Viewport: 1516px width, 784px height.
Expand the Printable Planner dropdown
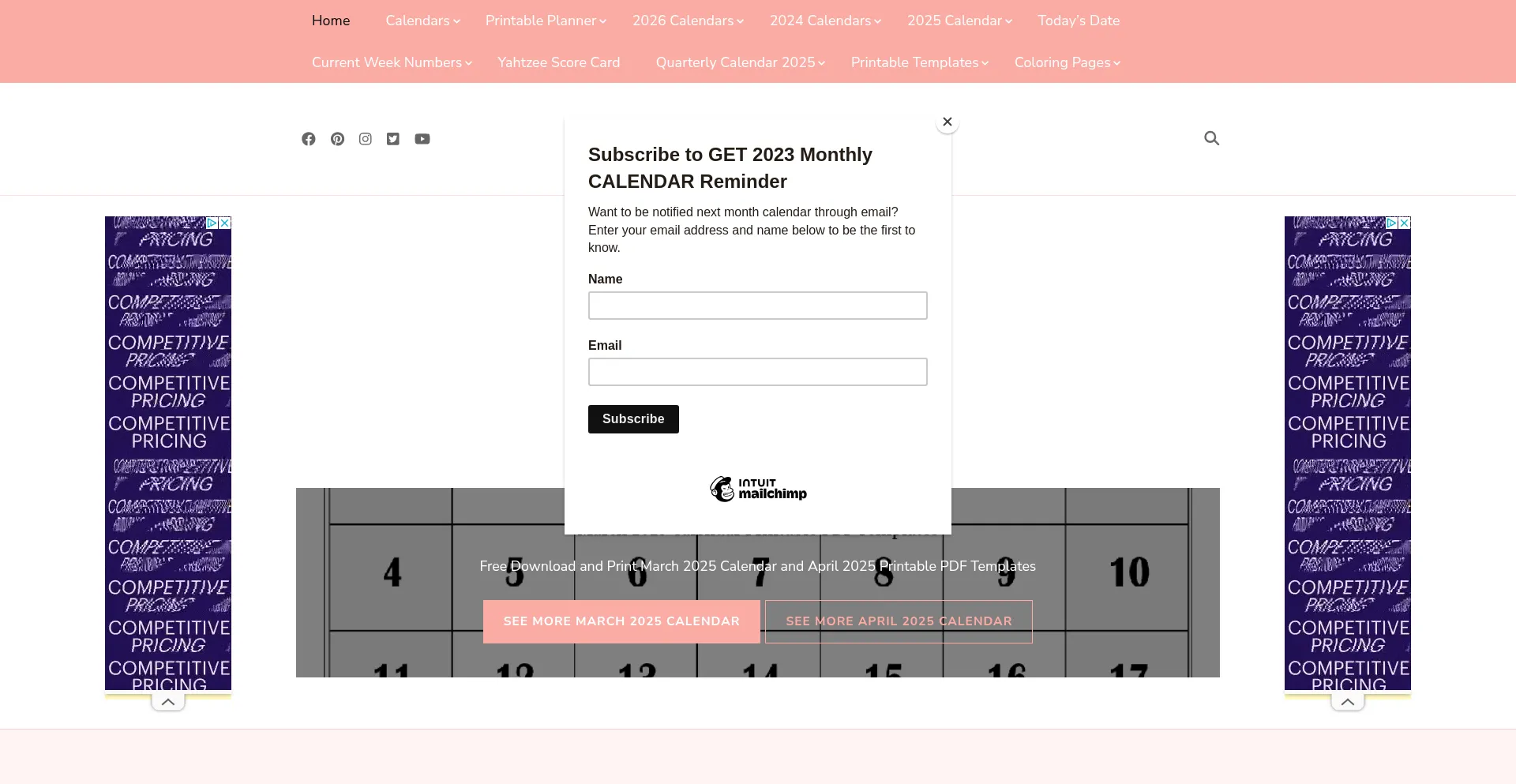click(x=546, y=21)
